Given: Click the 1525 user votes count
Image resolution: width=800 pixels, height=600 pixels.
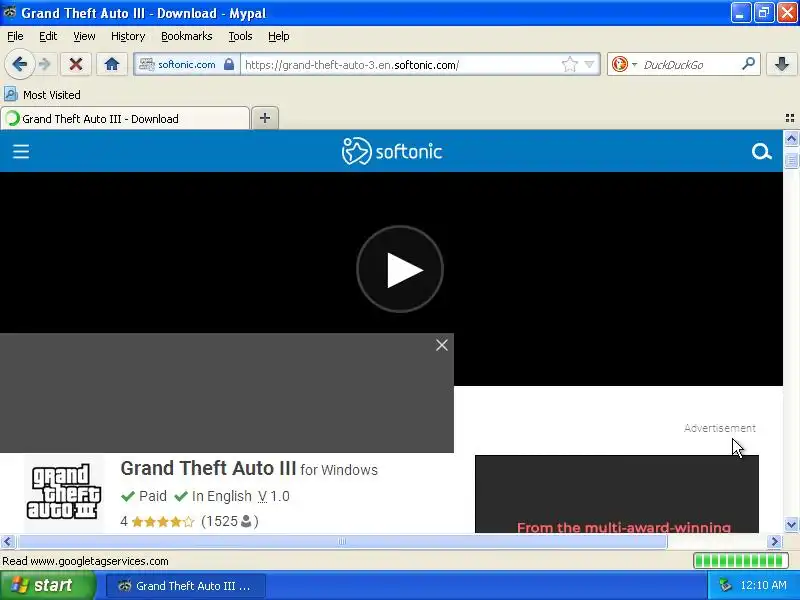Looking at the screenshot, I should [230, 521].
